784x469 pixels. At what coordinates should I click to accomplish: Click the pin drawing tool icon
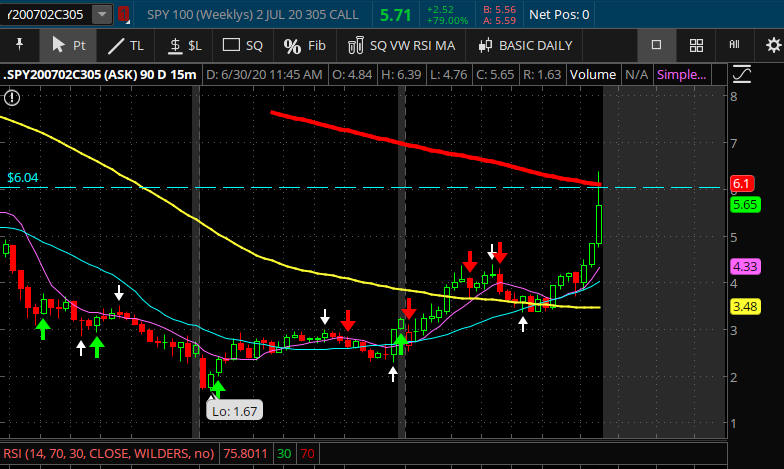(20, 45)
